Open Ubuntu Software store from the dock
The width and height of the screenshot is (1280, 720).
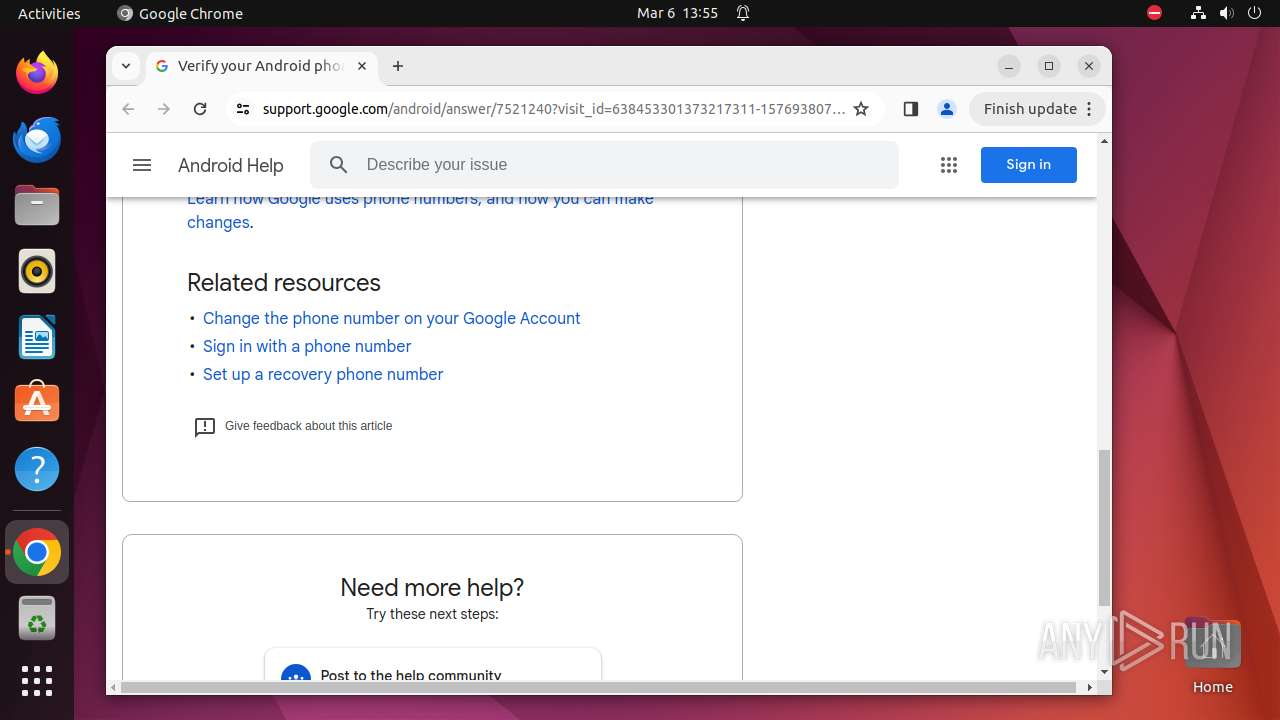37,403
